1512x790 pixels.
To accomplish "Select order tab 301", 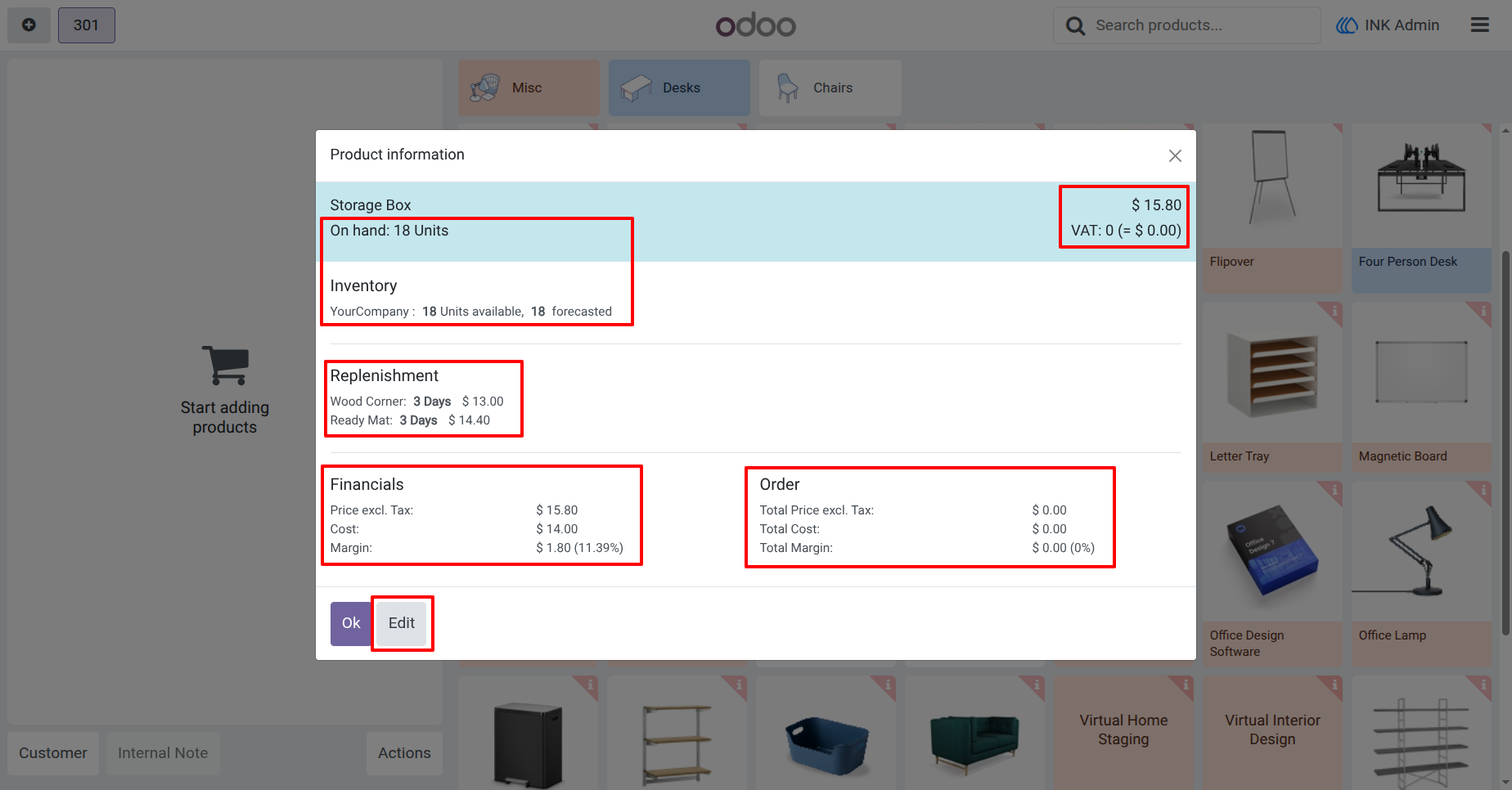I will (x=87, y=25).
